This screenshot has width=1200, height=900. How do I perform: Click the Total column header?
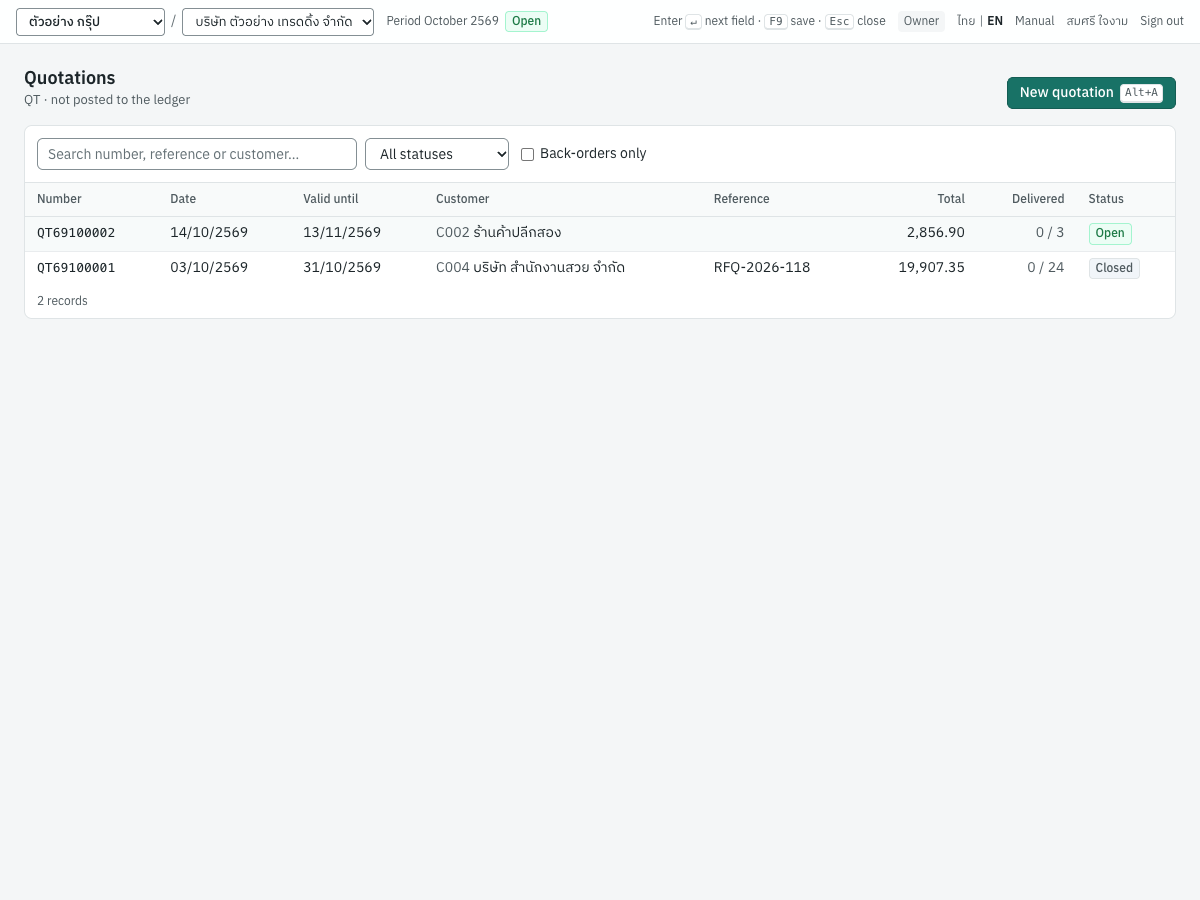(951, 199)
